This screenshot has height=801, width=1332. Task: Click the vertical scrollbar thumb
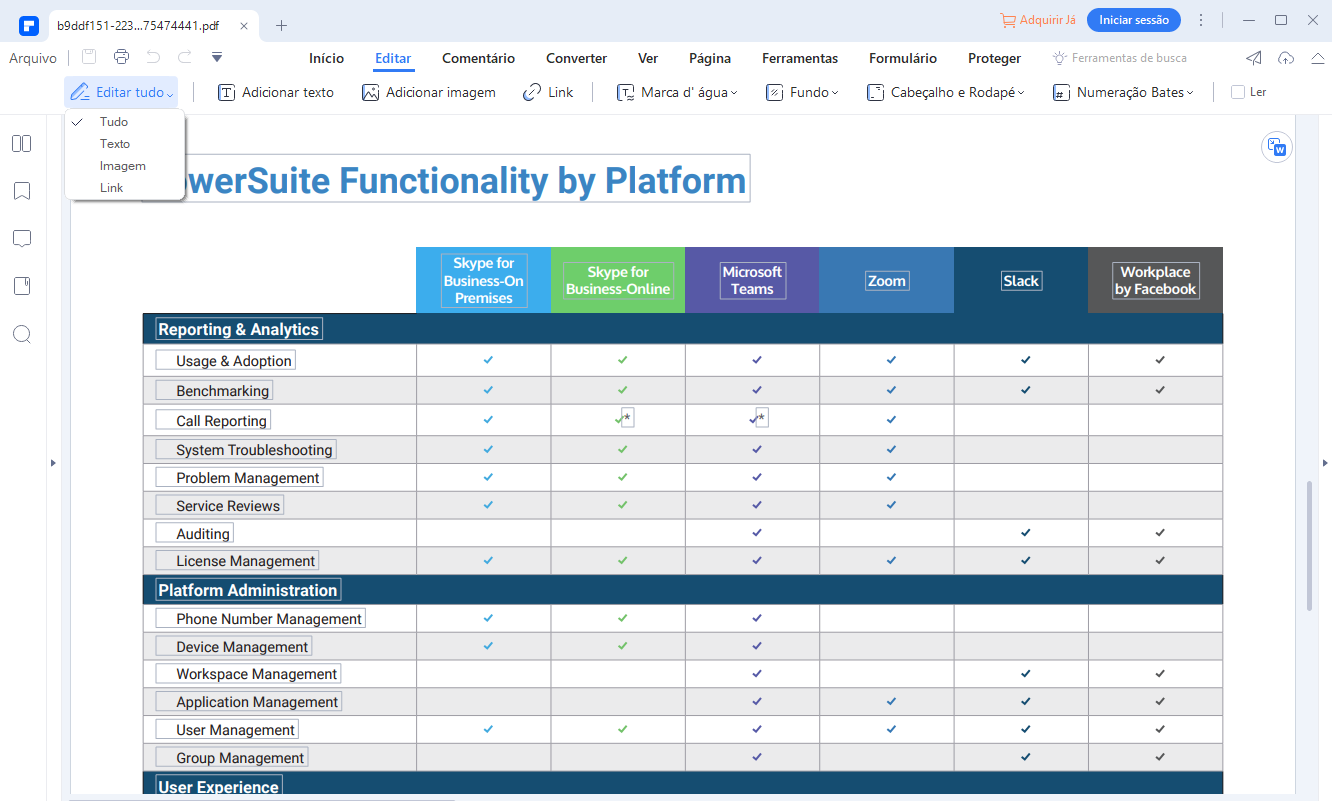[1309, 546]
